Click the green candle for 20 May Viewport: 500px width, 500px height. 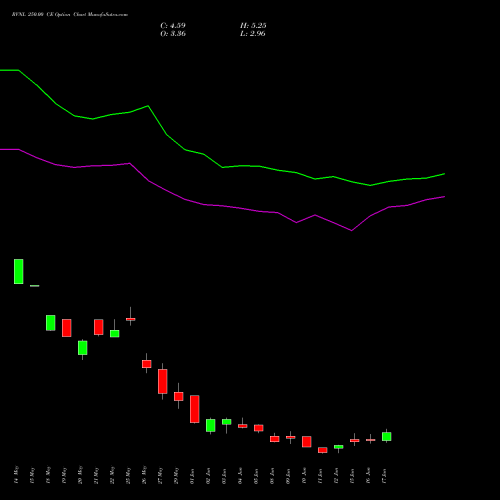coord(83,348)
